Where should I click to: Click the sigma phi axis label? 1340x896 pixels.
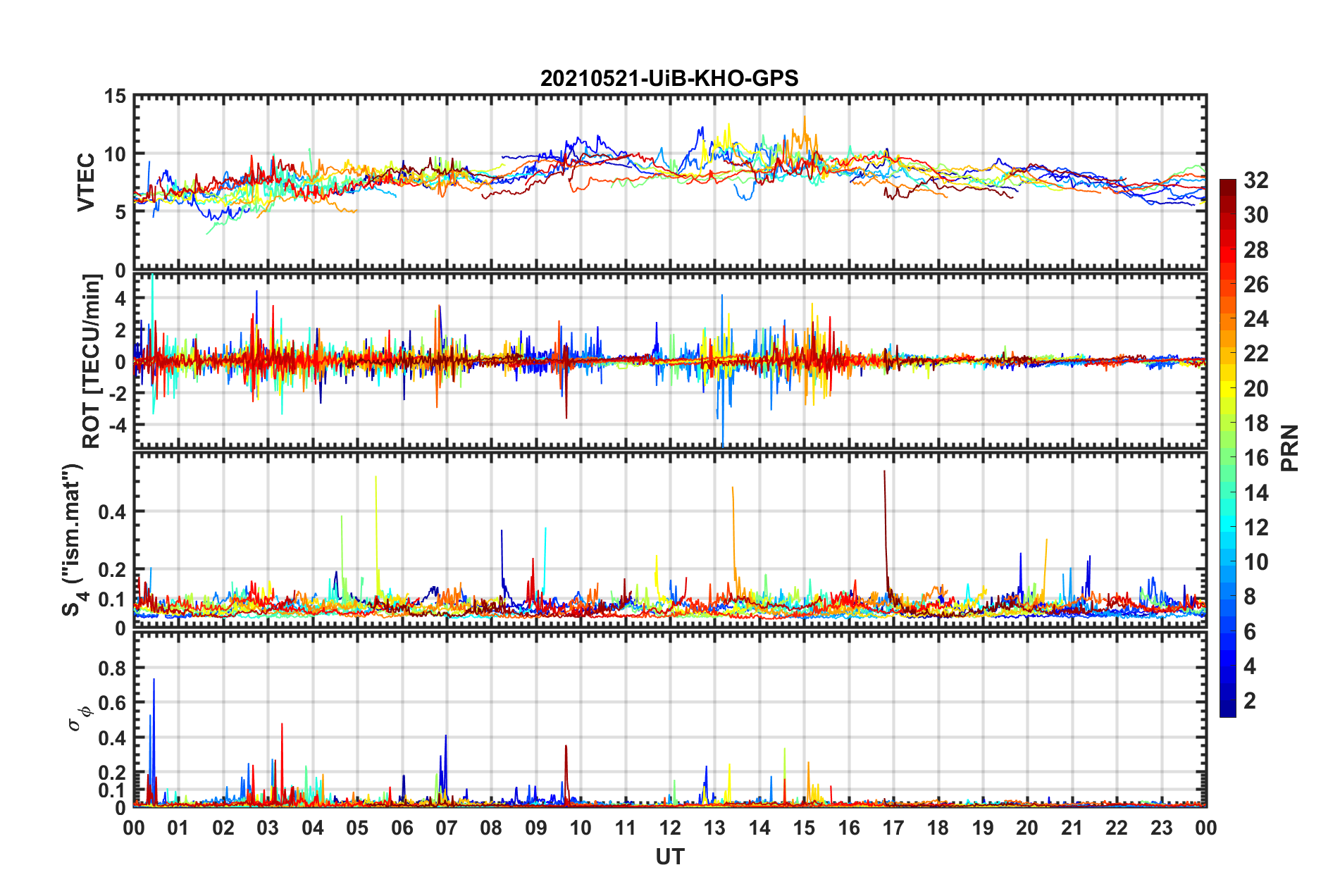pos(80,718)
